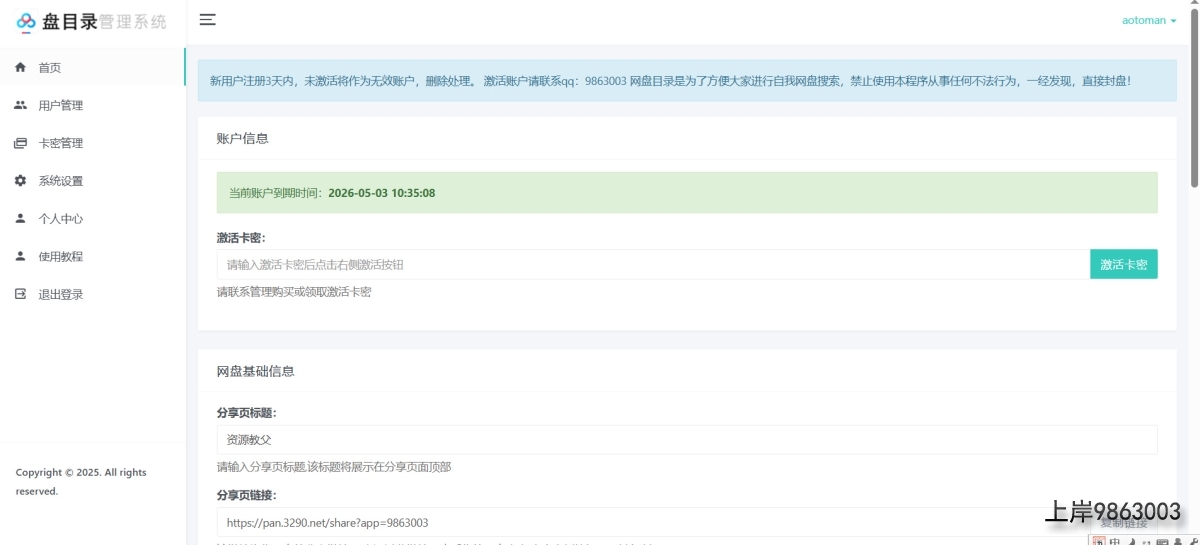
Task: Go to 卡密管理 in the sidebar
Action: click(x=61, y=144)
